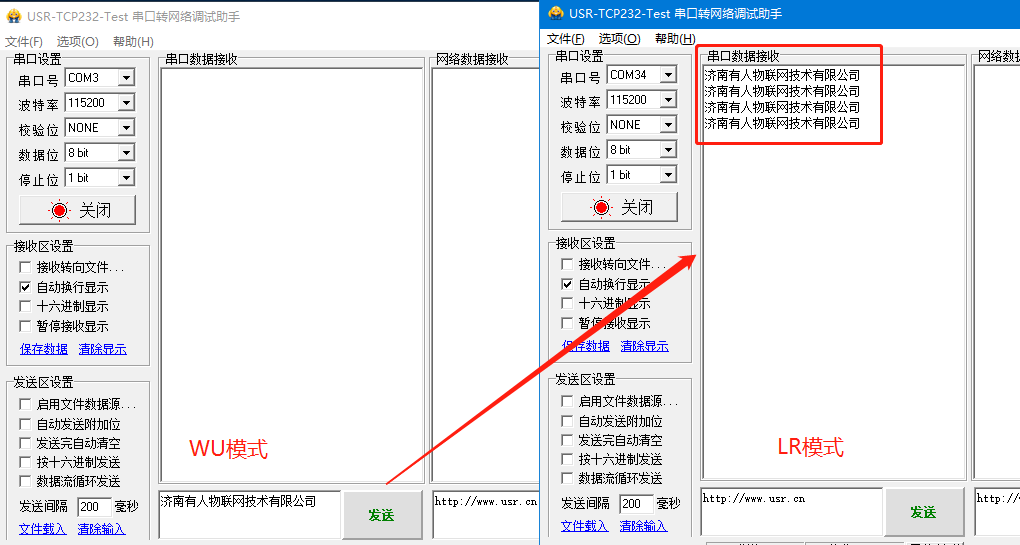
Task: Click the app icon in the right window title bar
Action: (555, 13)
